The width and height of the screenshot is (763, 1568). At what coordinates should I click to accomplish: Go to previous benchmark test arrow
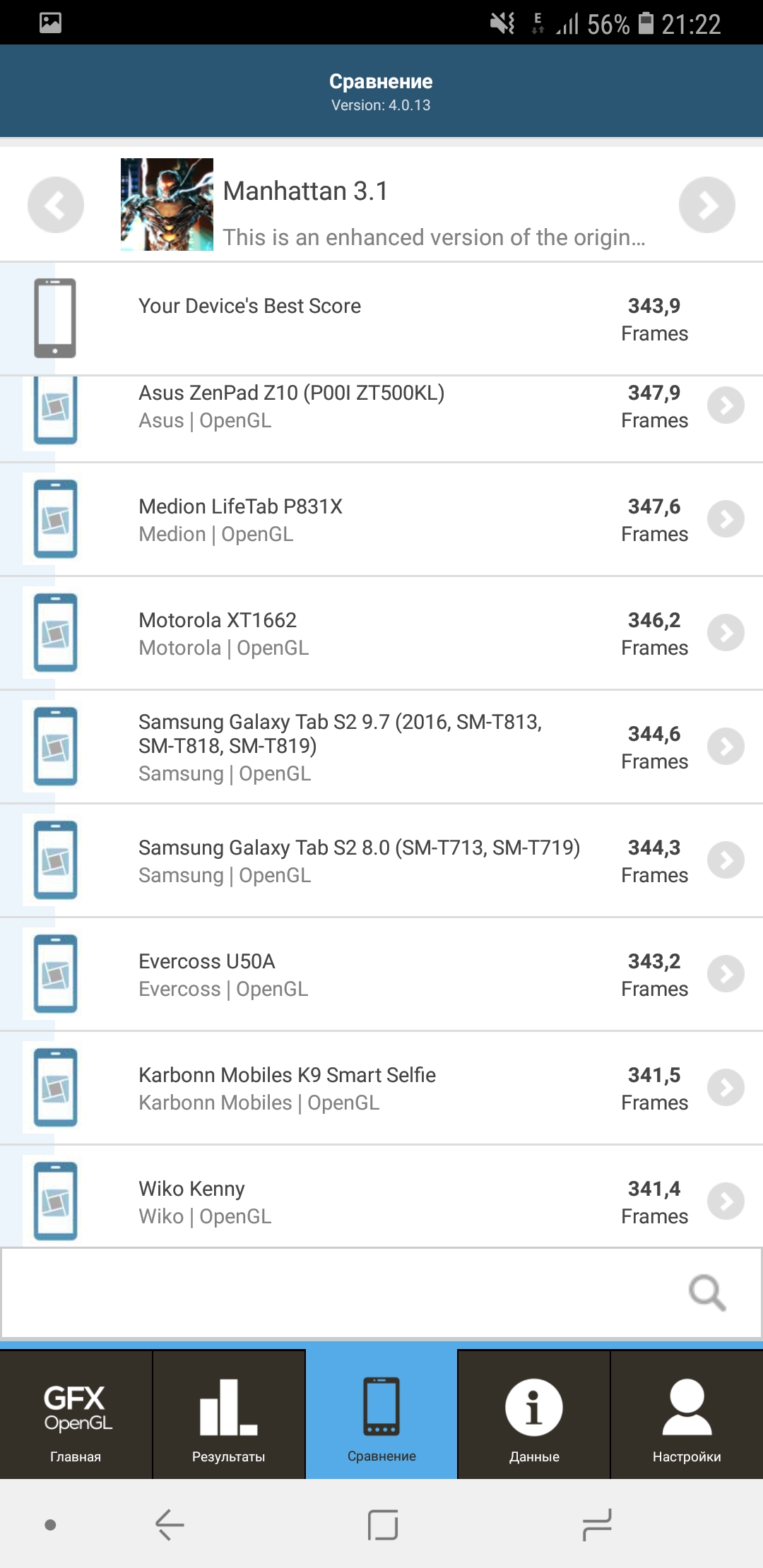[56, 205]
